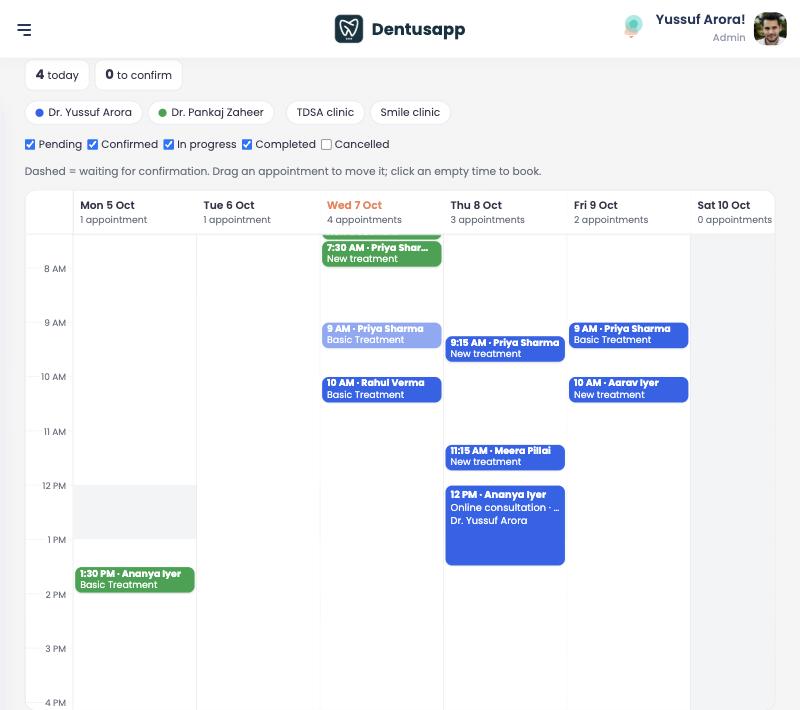Select the Sat 10 Oct column header
Viewport: 800px width, 710px height.
coord(733,212)
